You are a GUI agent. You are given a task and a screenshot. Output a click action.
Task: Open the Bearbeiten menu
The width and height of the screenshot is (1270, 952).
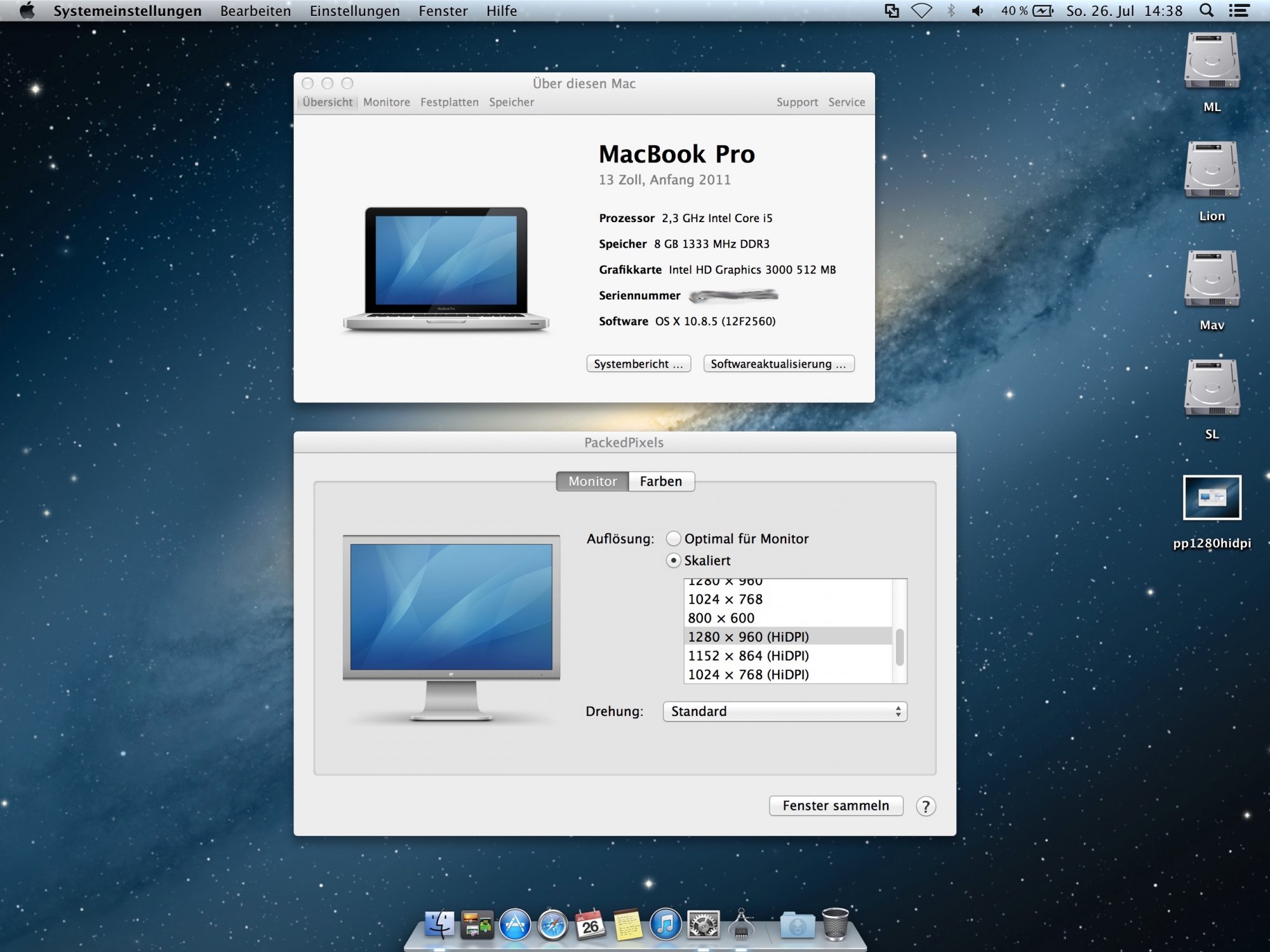click(x=255, y=11)
